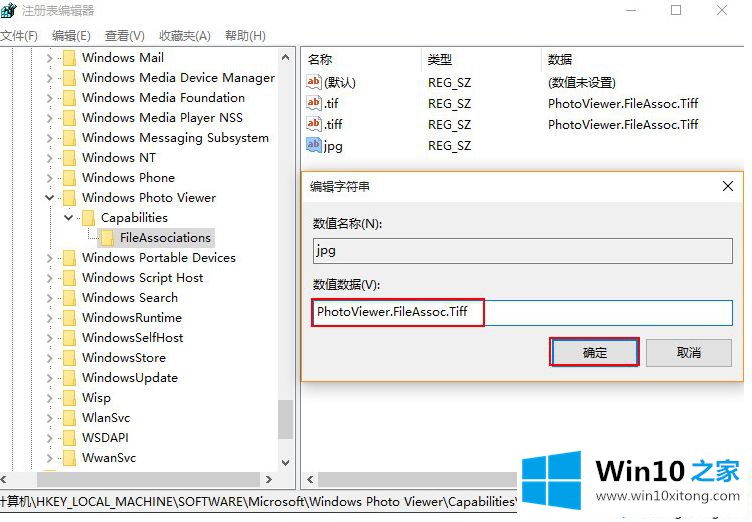Click the Registry Editor app icon in title bar
752x522 pixels.
click(x=8, y=10)
